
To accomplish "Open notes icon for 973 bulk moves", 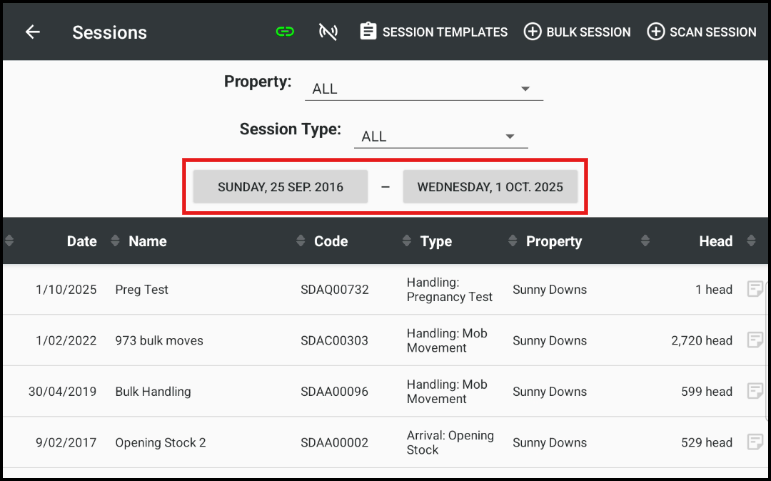I will tap(755, 340).
